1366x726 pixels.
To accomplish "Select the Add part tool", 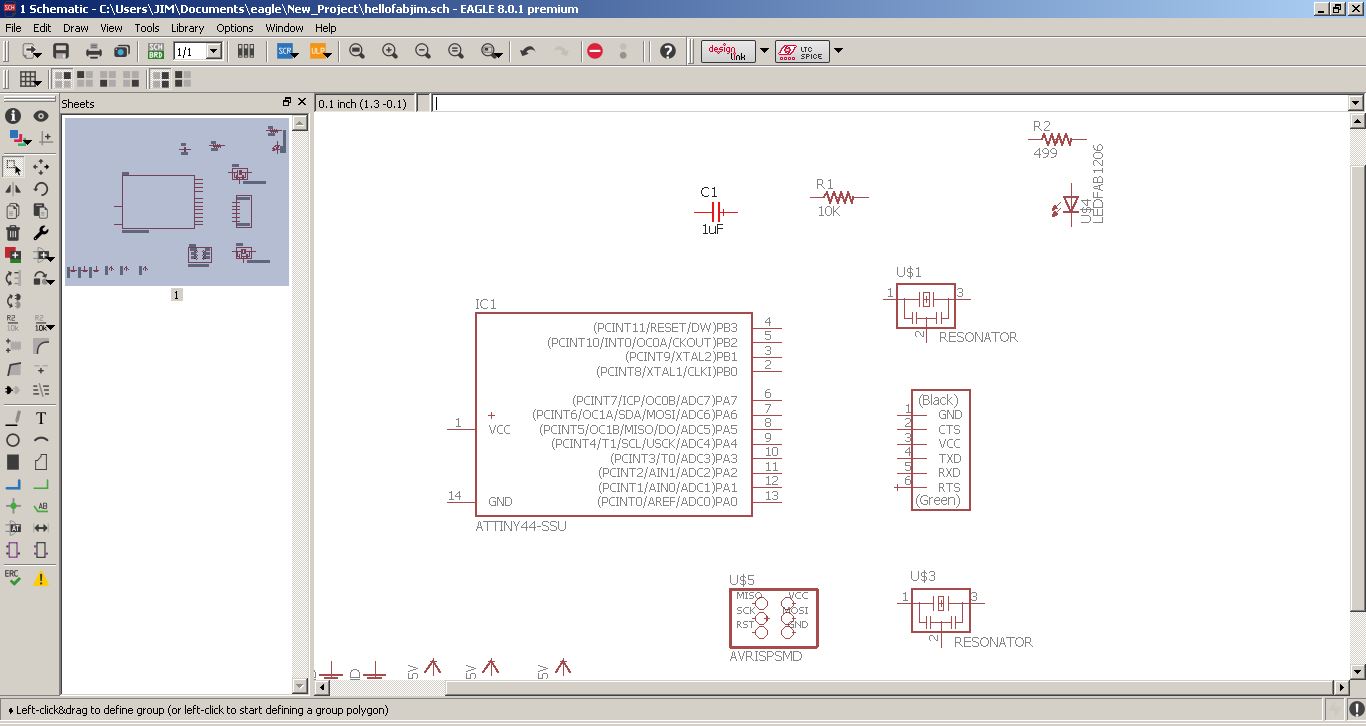I will (13, 255).
